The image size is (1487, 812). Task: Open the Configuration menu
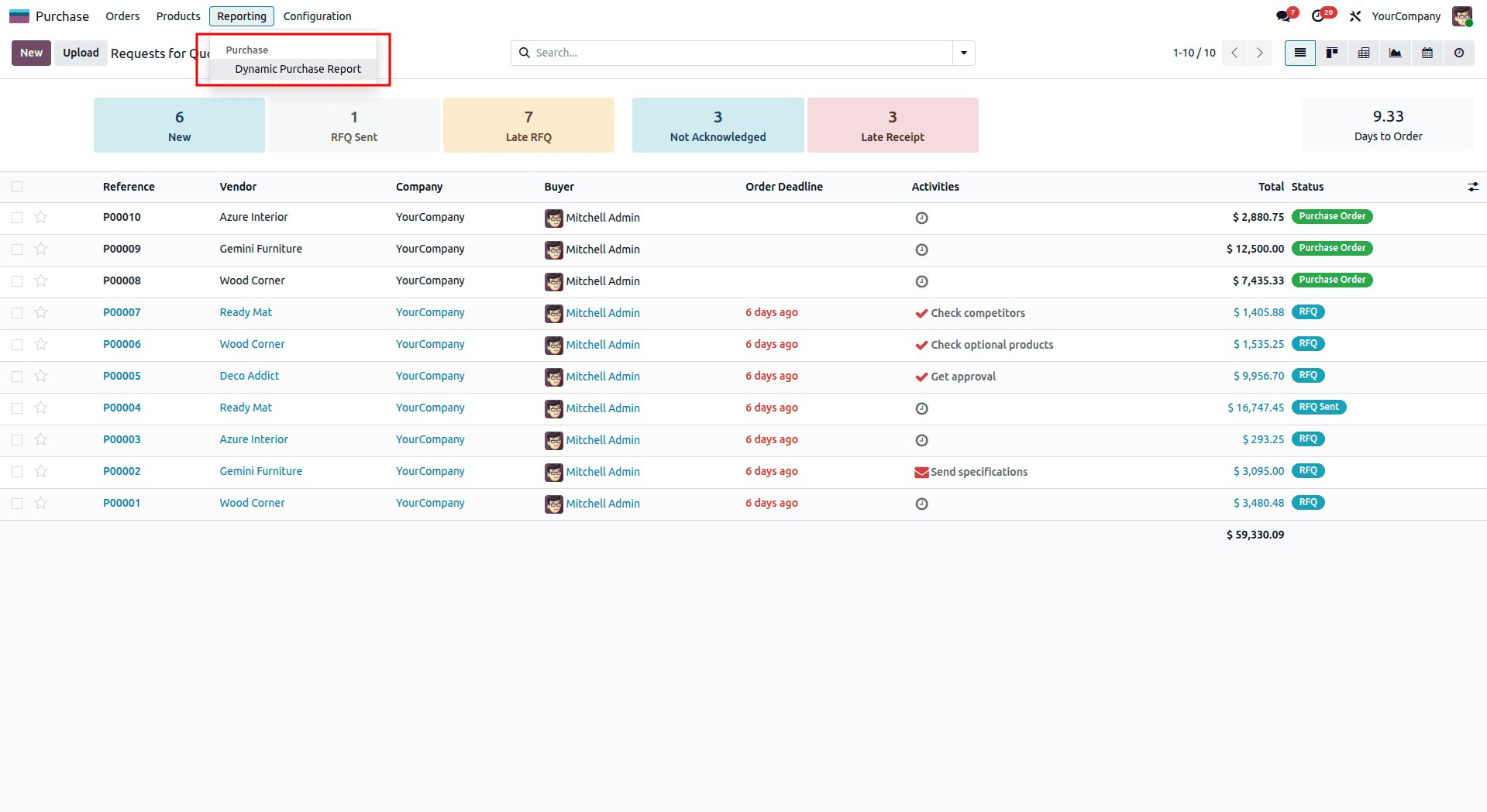point(317,15)
